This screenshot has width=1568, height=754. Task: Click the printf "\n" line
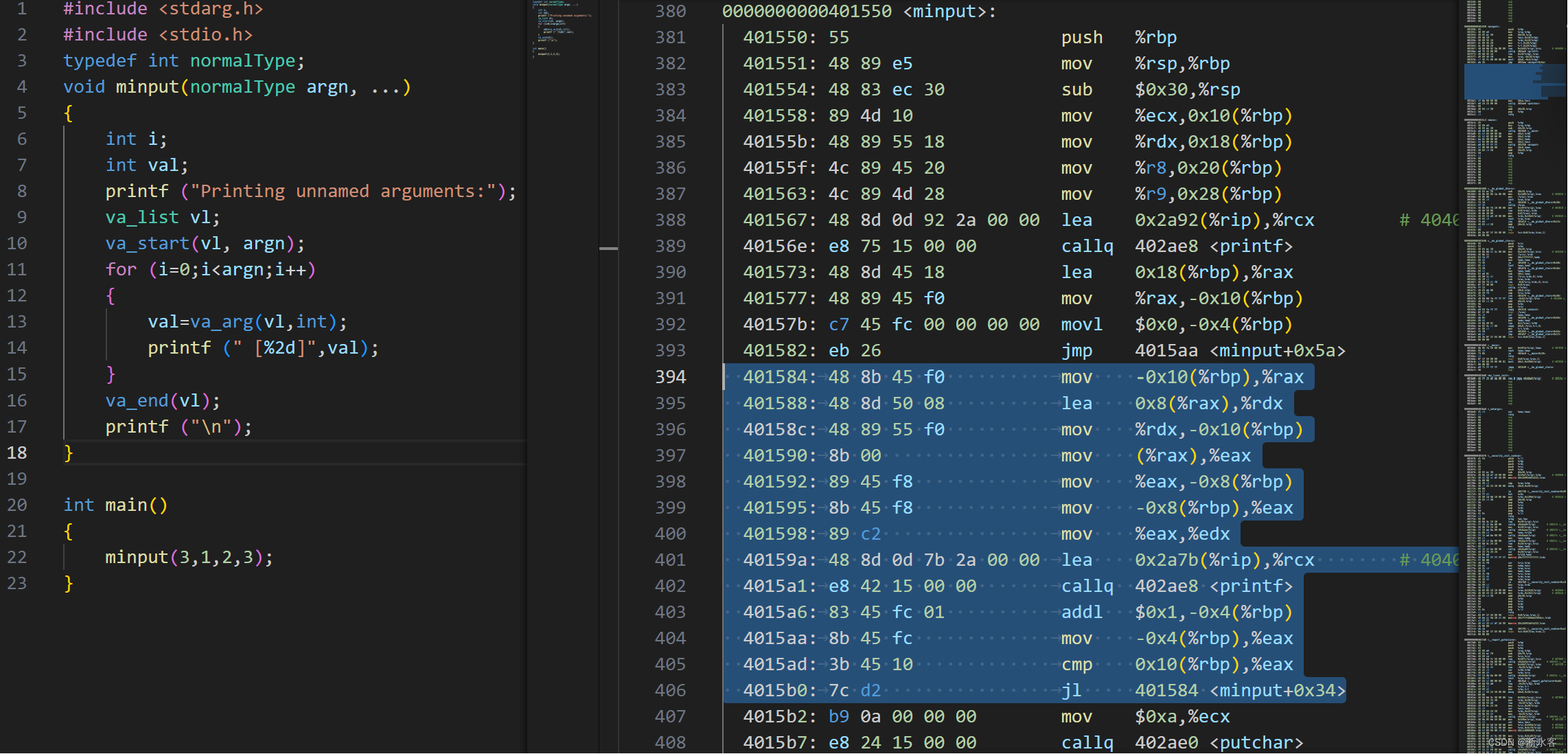[x=178, y=426]
